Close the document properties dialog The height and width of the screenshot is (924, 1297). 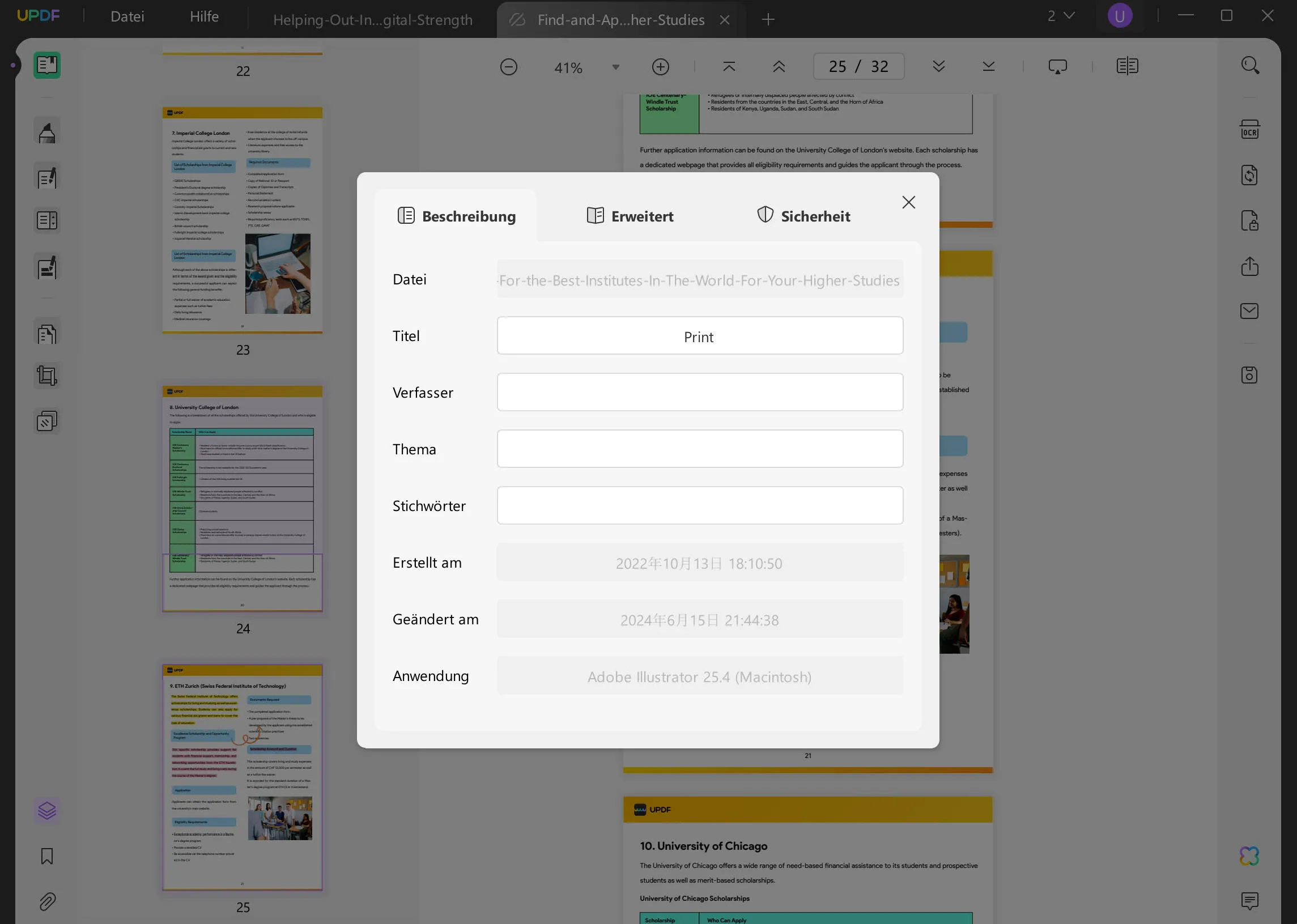point(908,203)
